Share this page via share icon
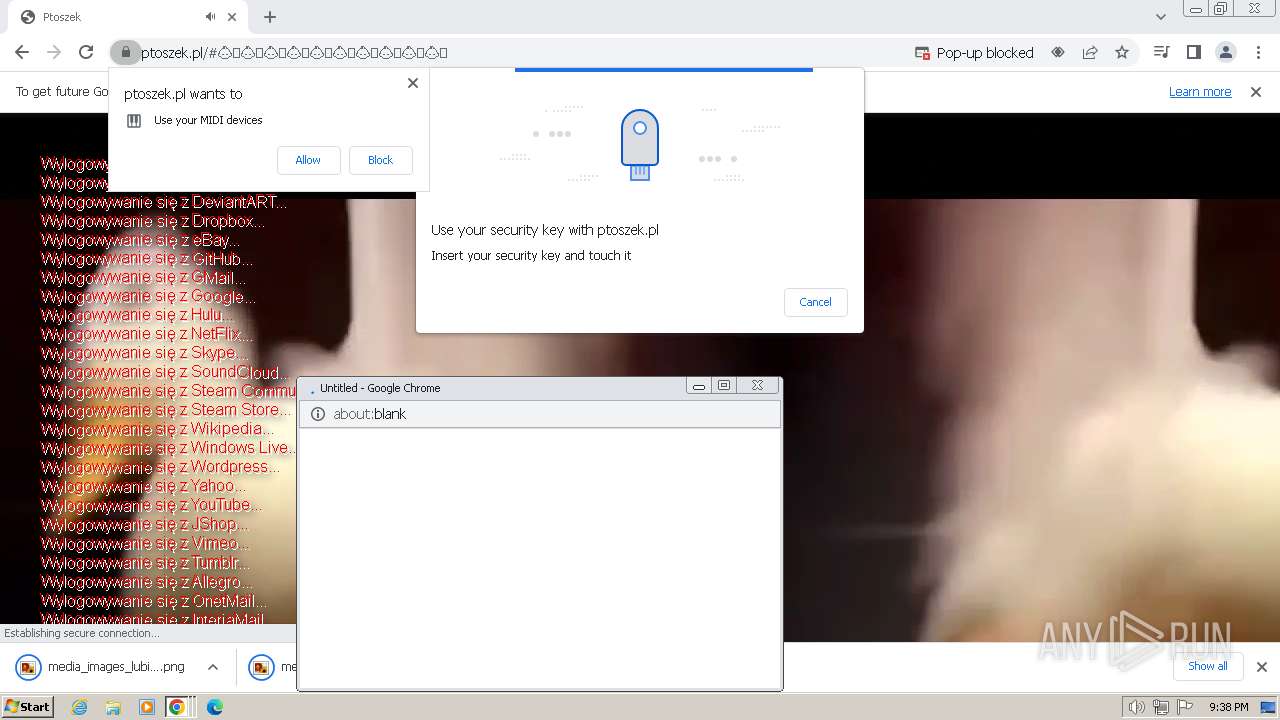 (x=1090, y=52)
